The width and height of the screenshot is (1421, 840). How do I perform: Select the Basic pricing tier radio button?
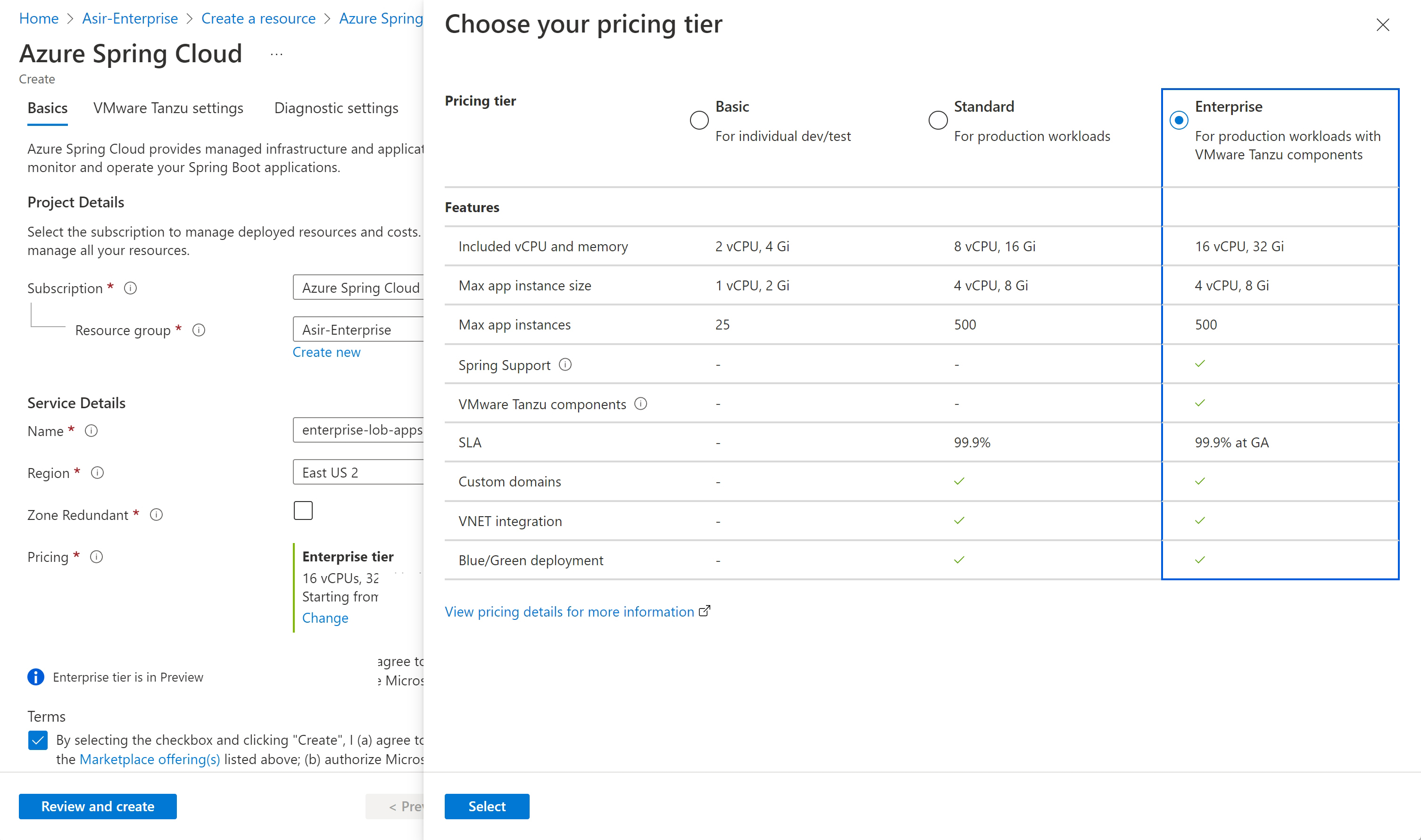point(699,120)
